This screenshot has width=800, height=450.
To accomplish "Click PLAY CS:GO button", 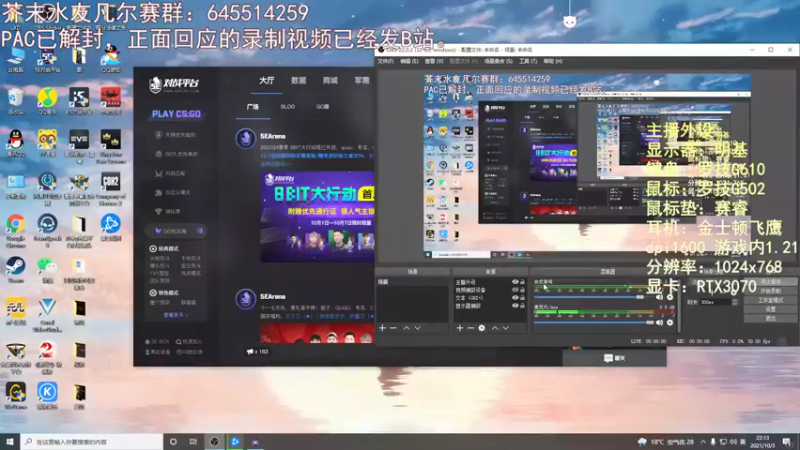I will click(x=176, y=114).
